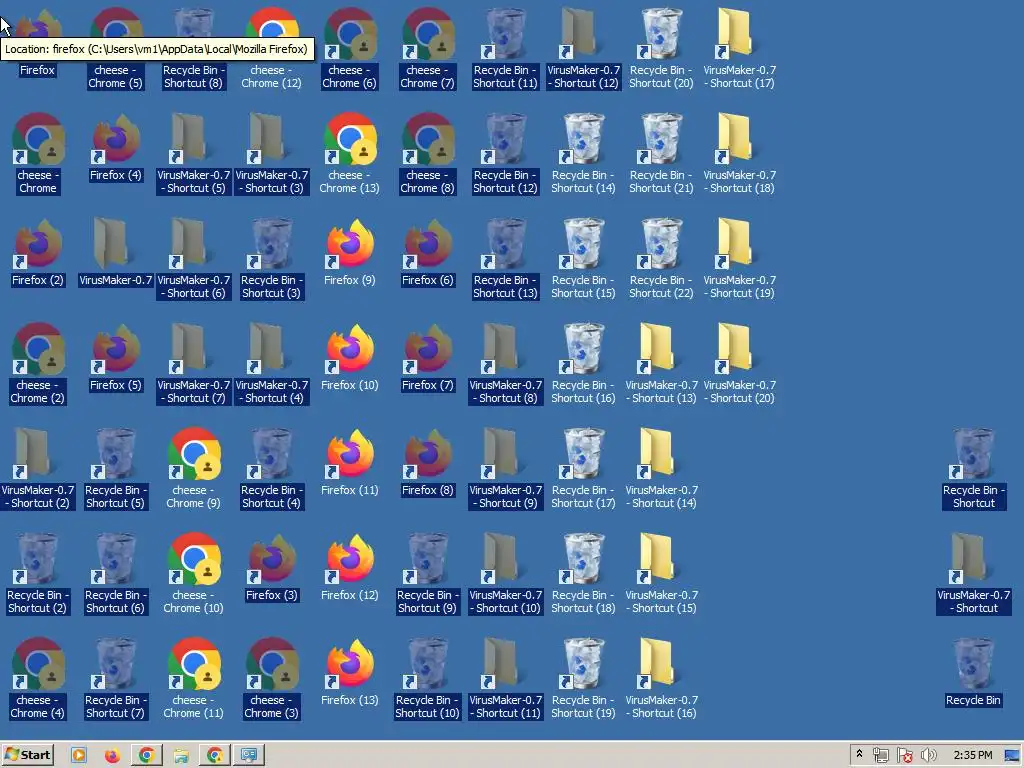This screenshot has width=1024, height=768.
Task: Select the Recycle Bin desktop icon
Action: pyautogui.click(x=973, y=674)
